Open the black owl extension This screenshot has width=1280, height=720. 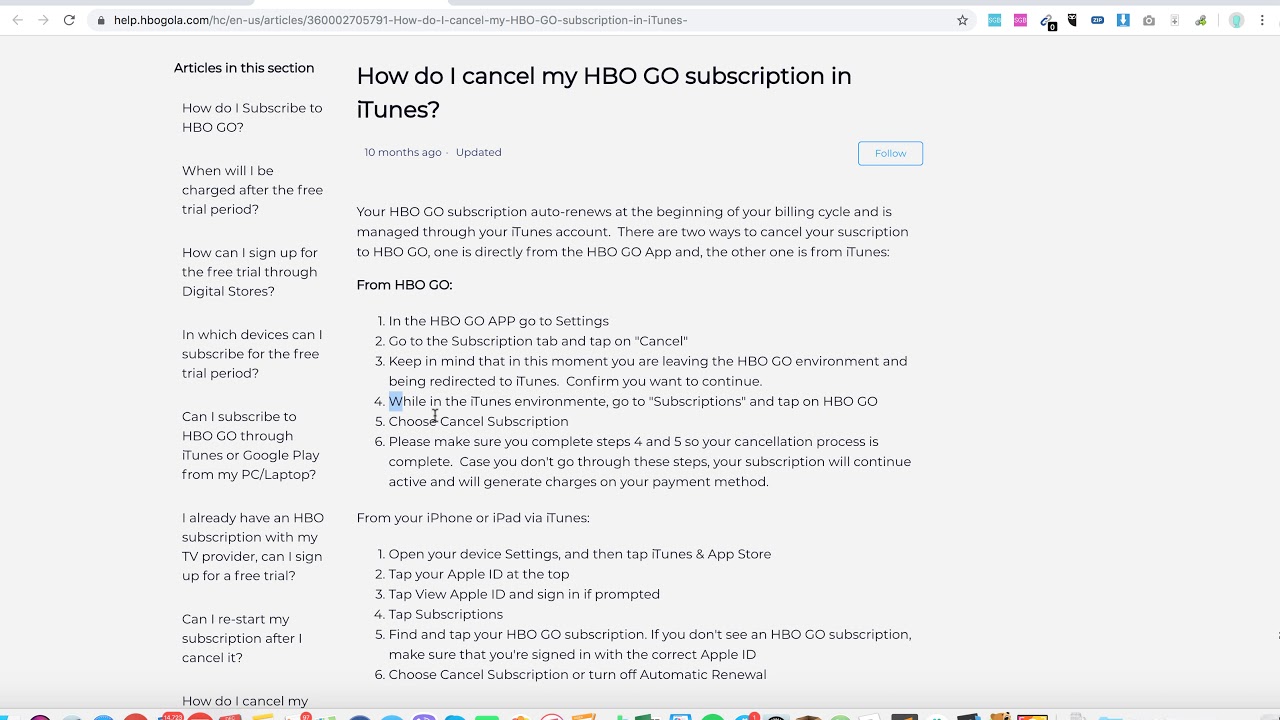pos(1072,20)
